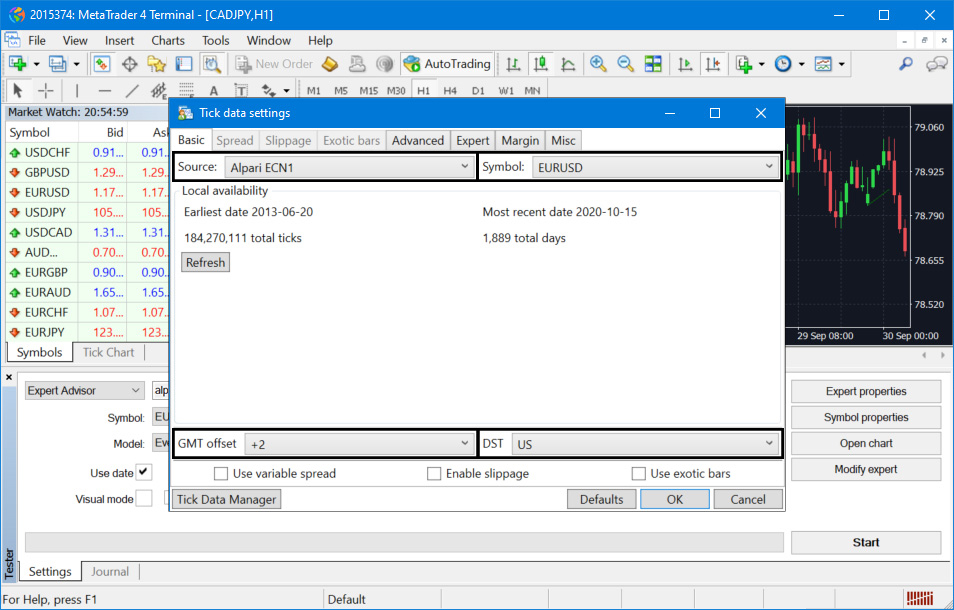The height and width of the screenshot is (610, 954).
Task: Select the horizontal line drawing tool
Action: 105,91
